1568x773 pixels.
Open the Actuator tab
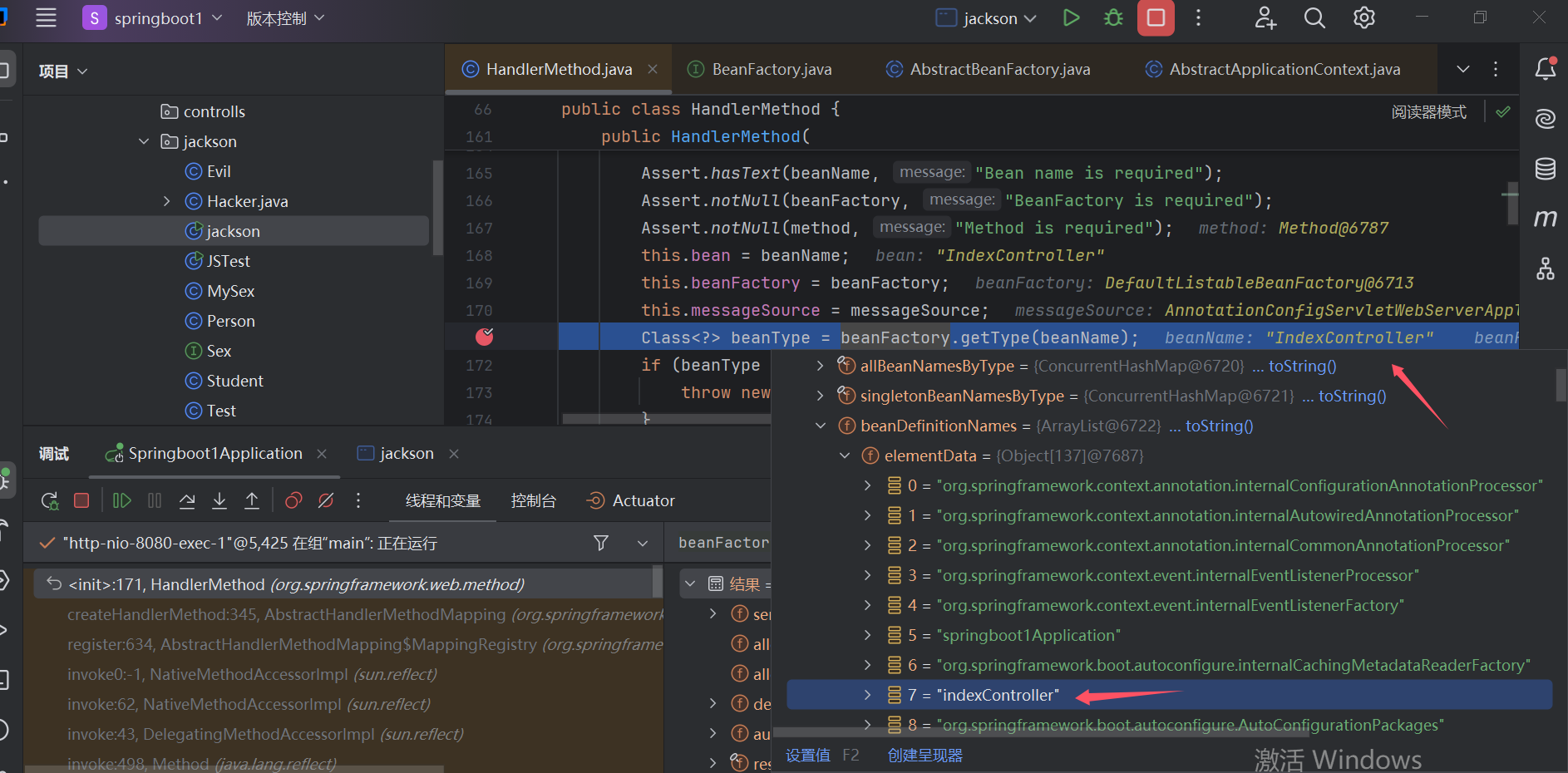[631, 500]
